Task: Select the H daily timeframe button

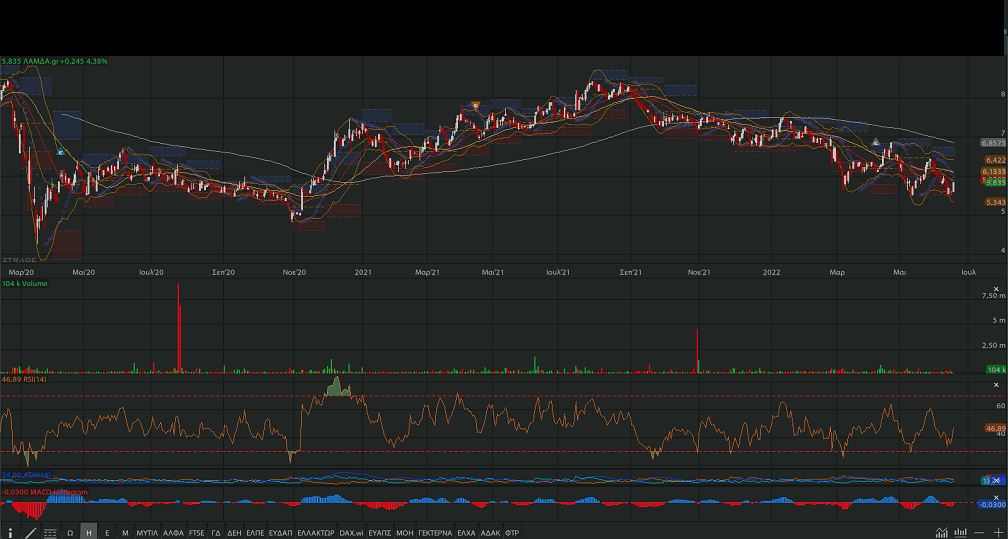Action: pyautogui.click(x=89, y=532)
